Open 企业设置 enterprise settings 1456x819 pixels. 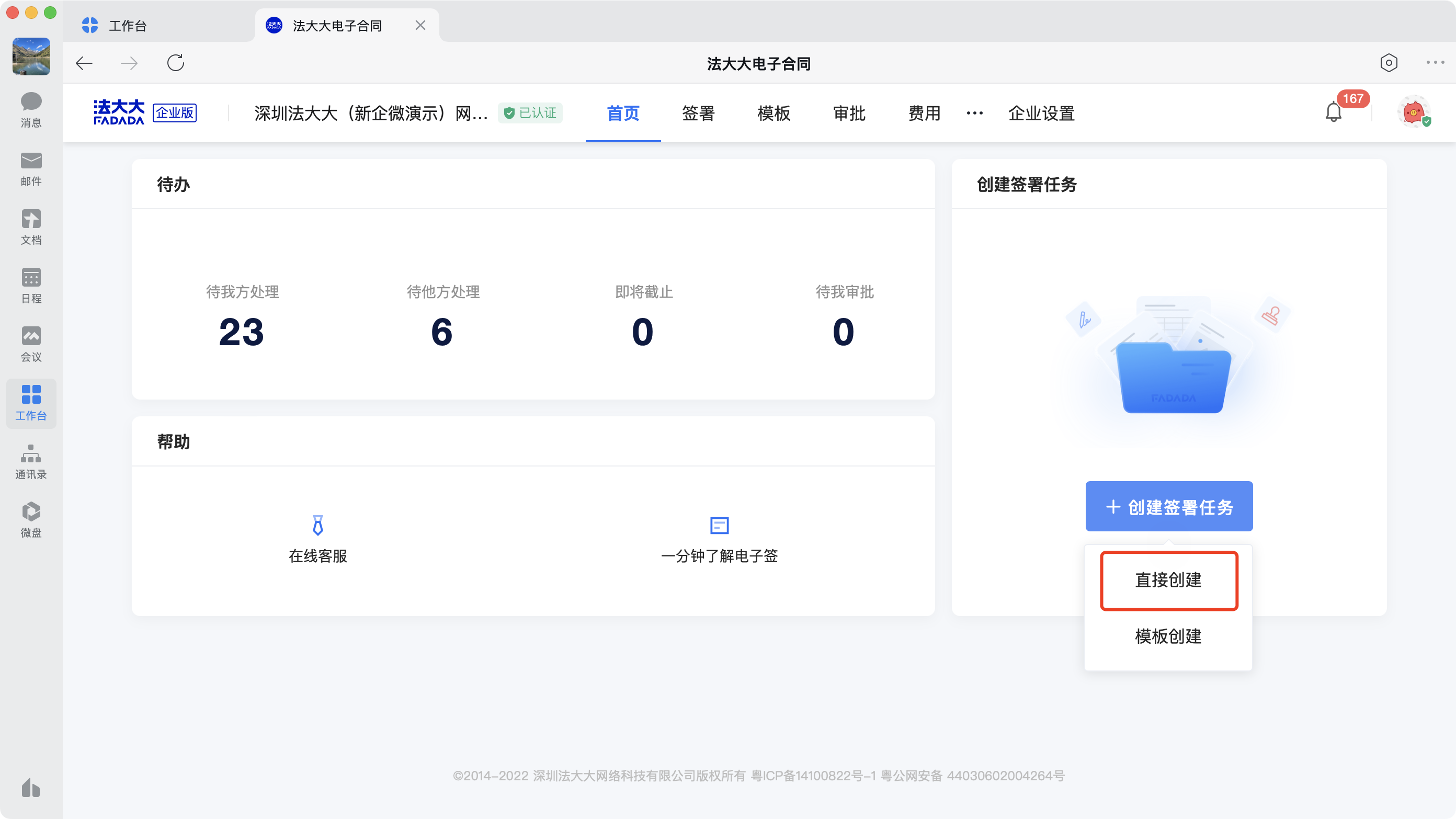(x=1041, y=113)
